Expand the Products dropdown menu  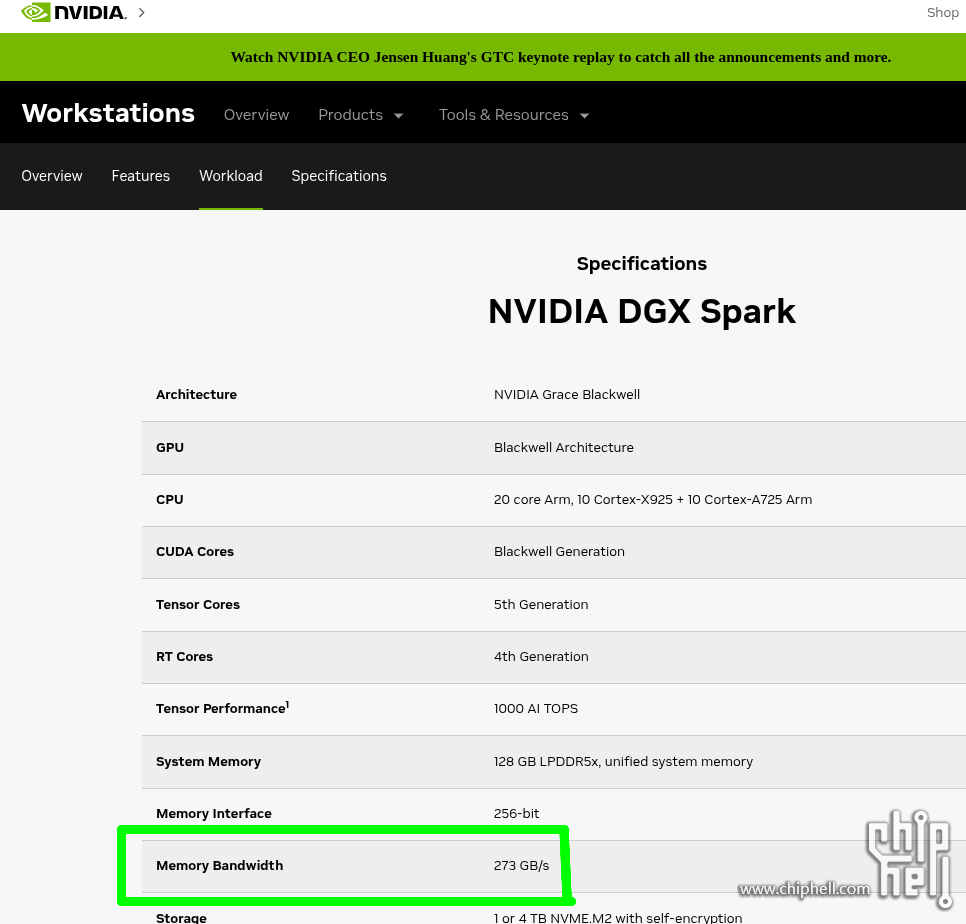point(360,115)
